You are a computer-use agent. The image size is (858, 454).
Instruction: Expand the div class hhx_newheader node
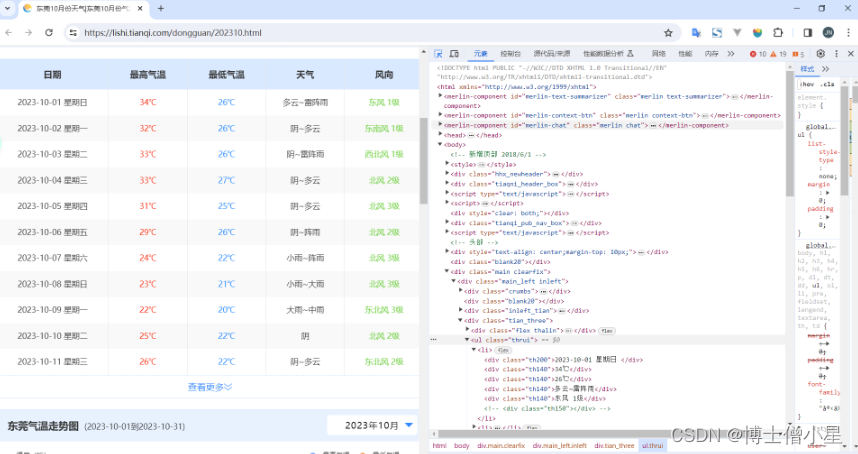click(x=447, y=174)
